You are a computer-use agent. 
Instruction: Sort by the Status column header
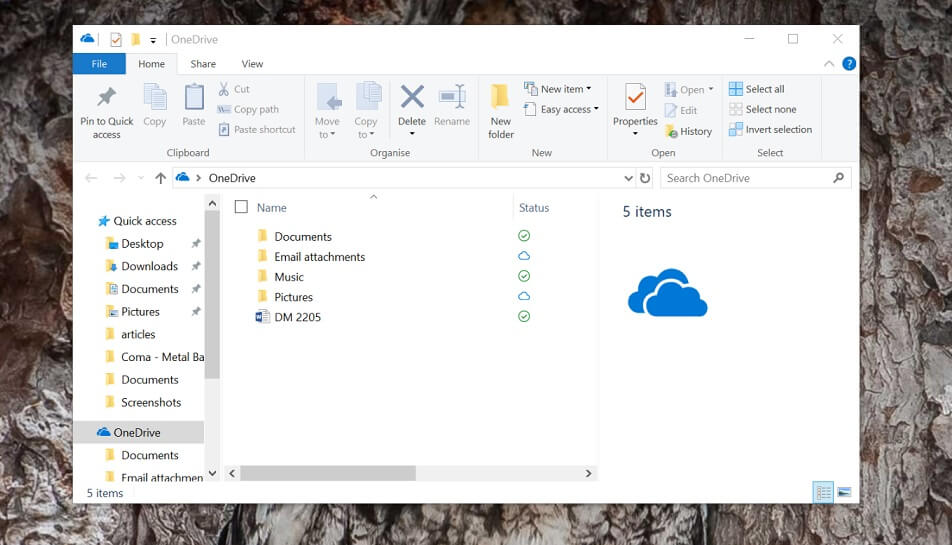click(534, 208)
